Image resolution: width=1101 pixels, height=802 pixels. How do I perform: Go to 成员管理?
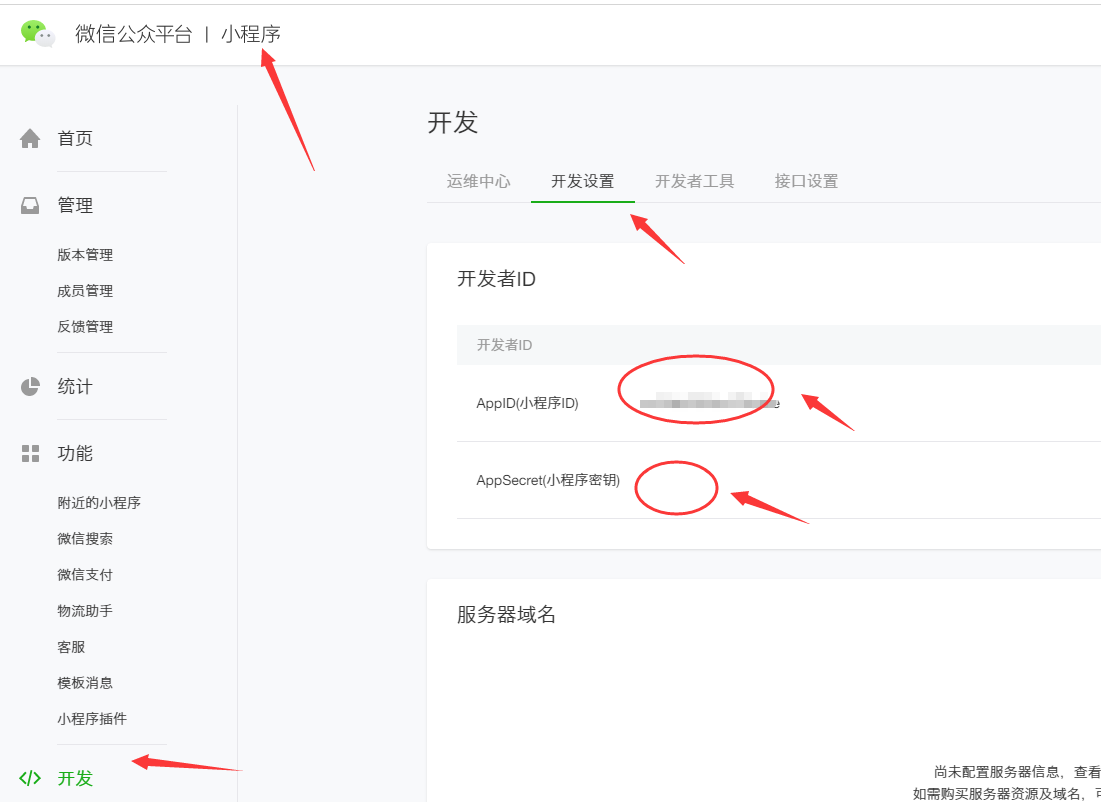85,291
